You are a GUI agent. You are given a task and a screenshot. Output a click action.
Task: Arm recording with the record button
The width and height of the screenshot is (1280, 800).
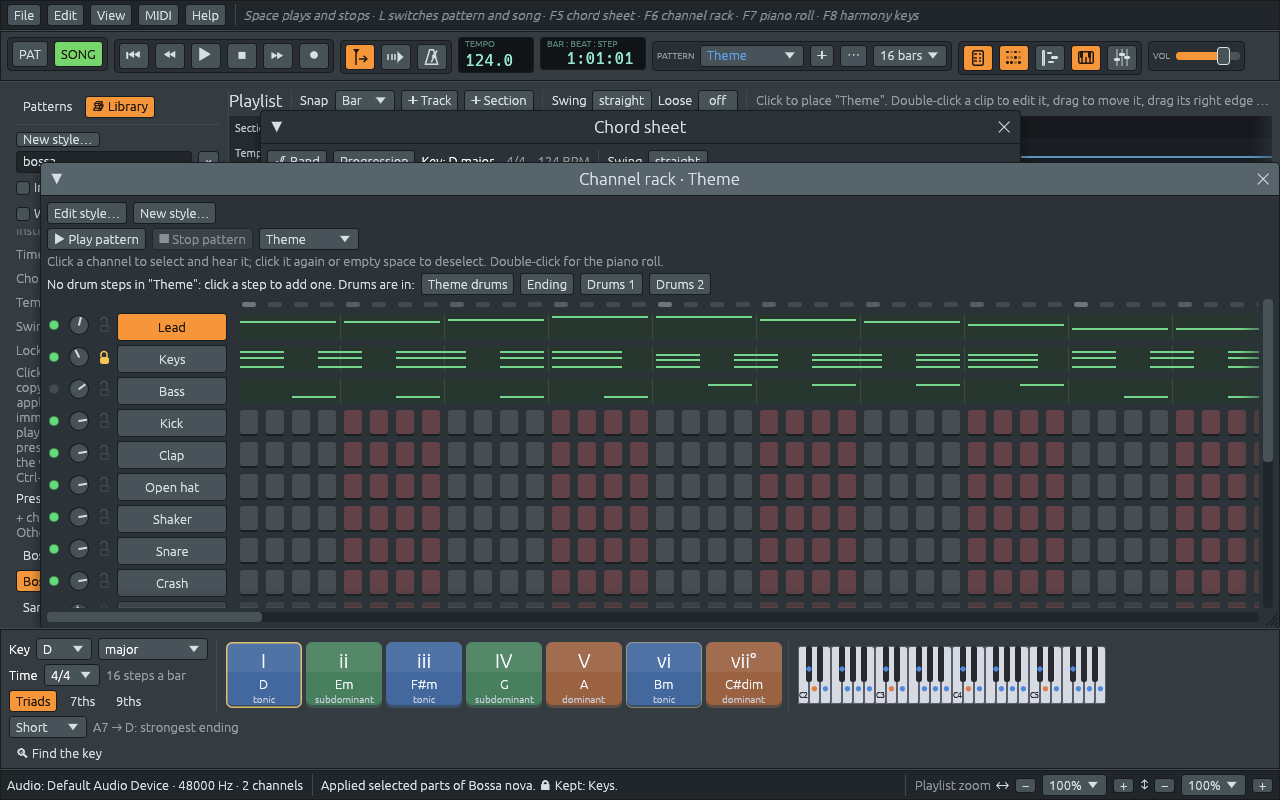coord(314,56)
